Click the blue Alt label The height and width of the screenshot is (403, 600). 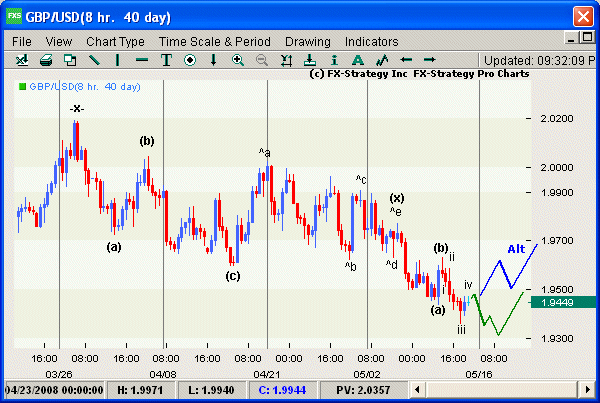516,249
